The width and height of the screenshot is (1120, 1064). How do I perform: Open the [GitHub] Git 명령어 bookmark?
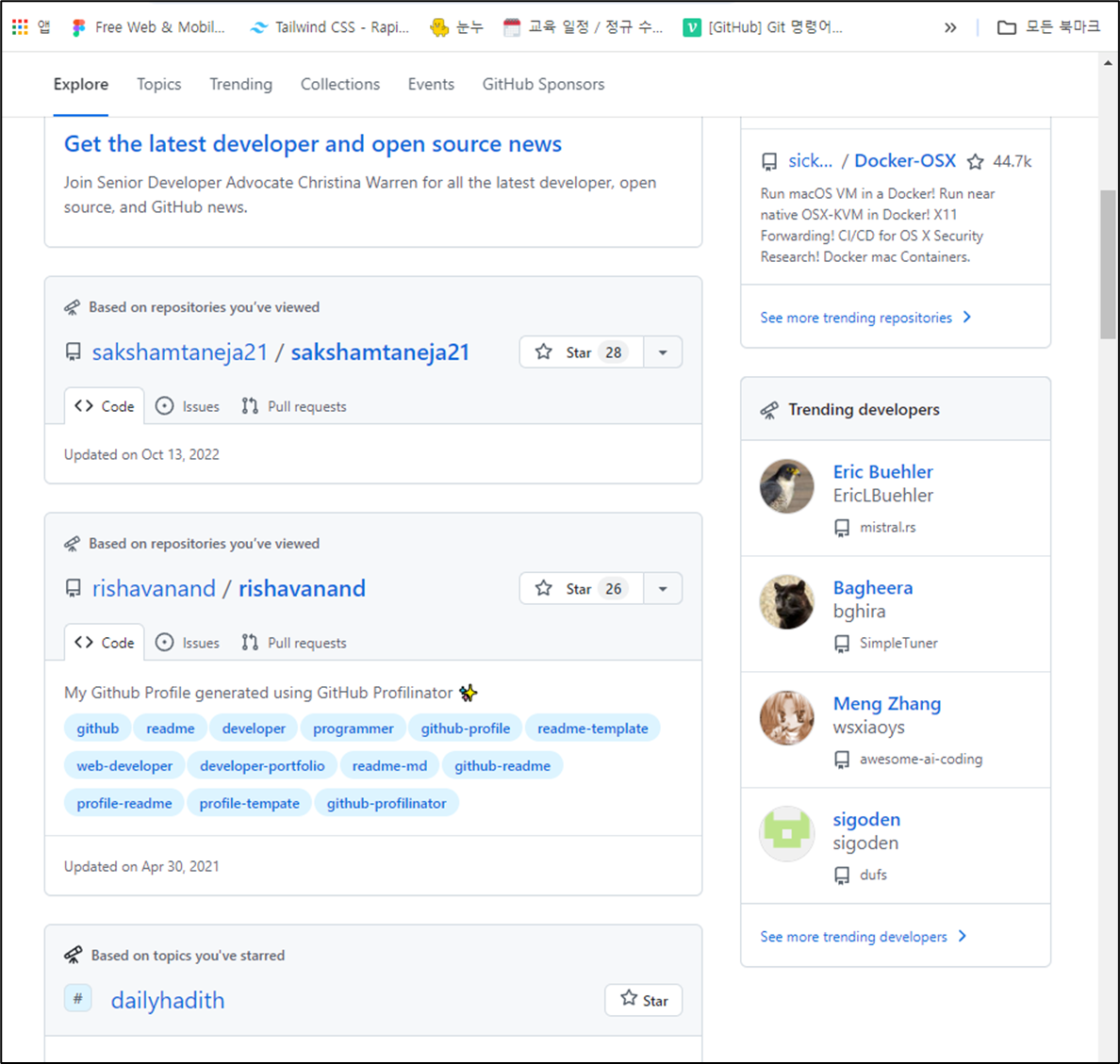(763, 27)
